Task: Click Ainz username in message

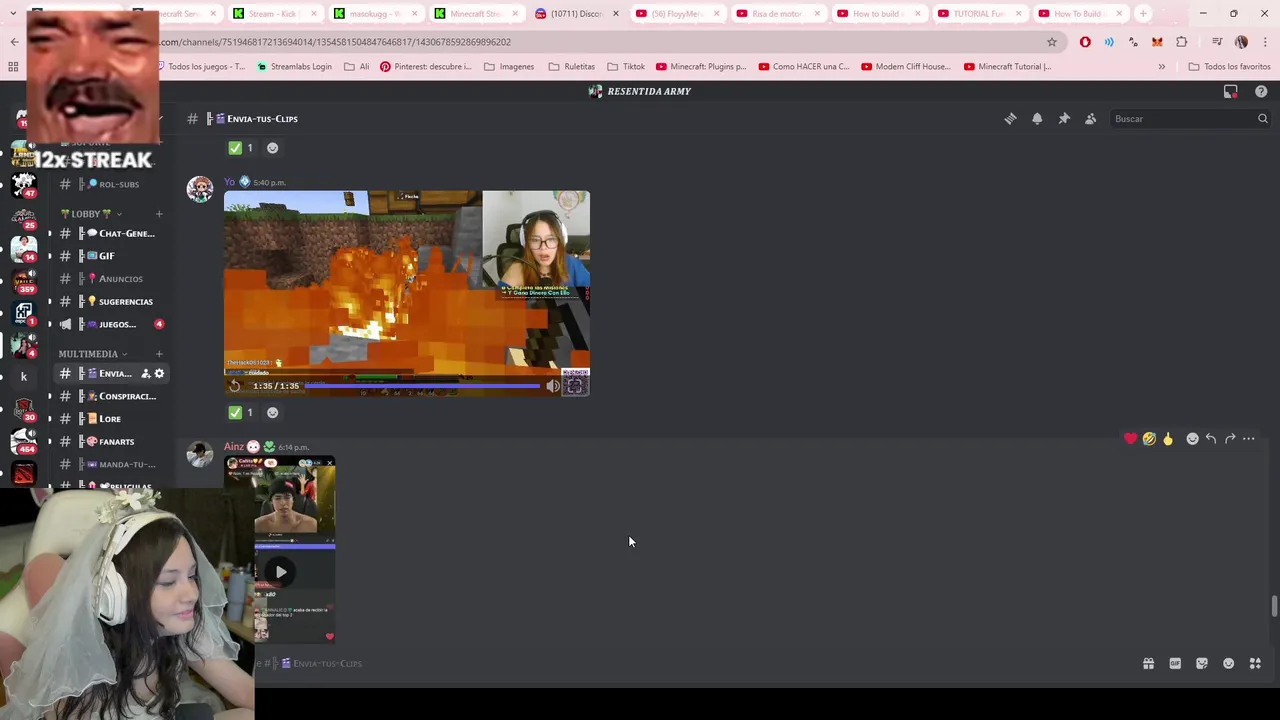Action: coord(234,446)
